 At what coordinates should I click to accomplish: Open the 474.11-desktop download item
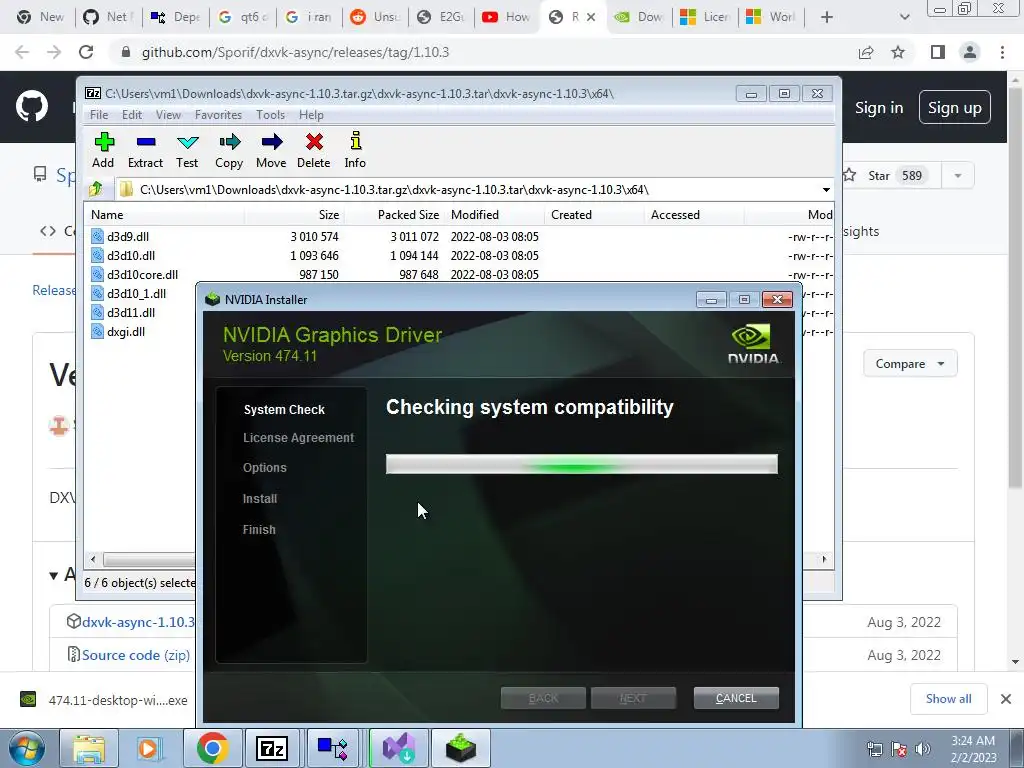tap(104, 700)
